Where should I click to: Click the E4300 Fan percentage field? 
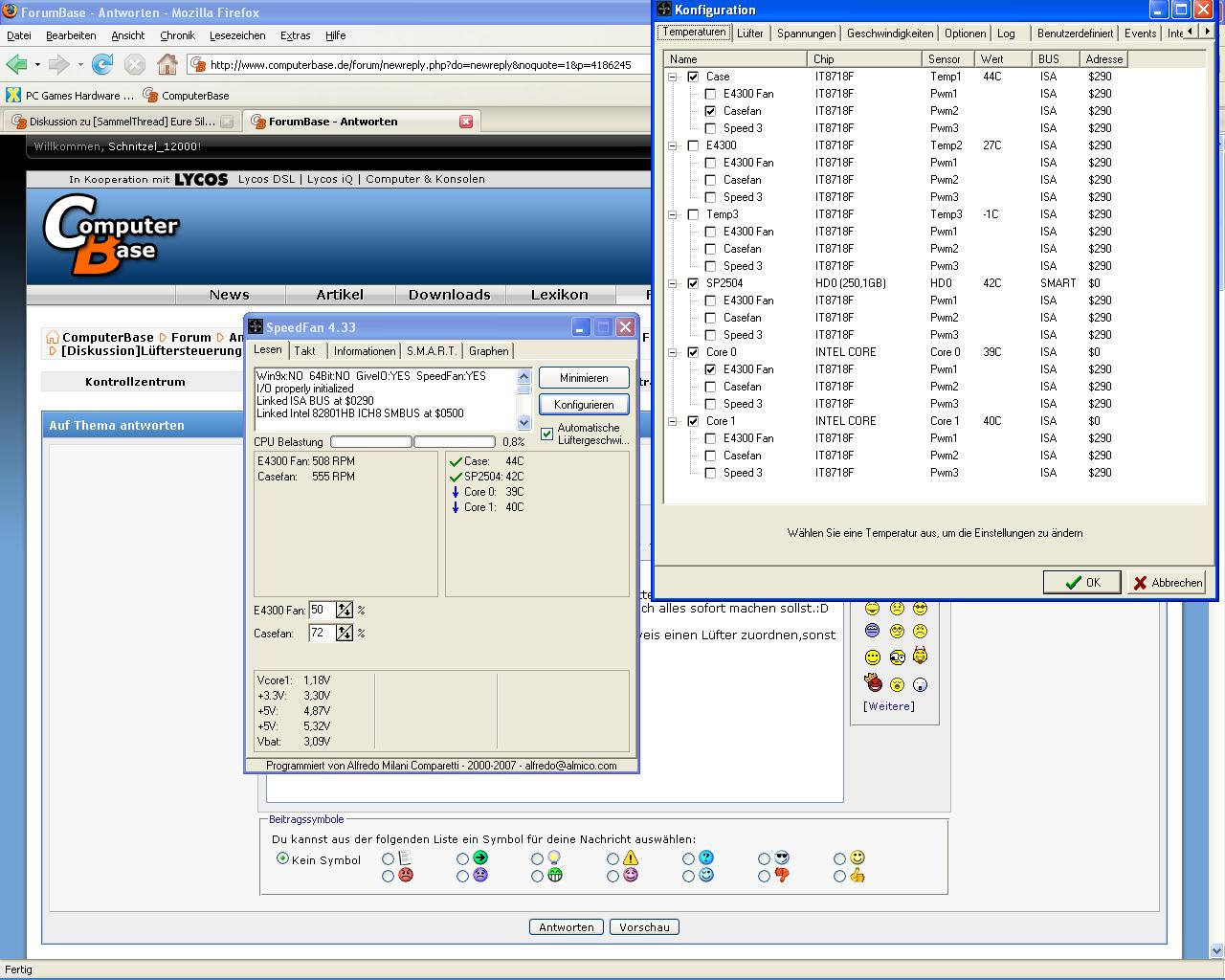322,610
